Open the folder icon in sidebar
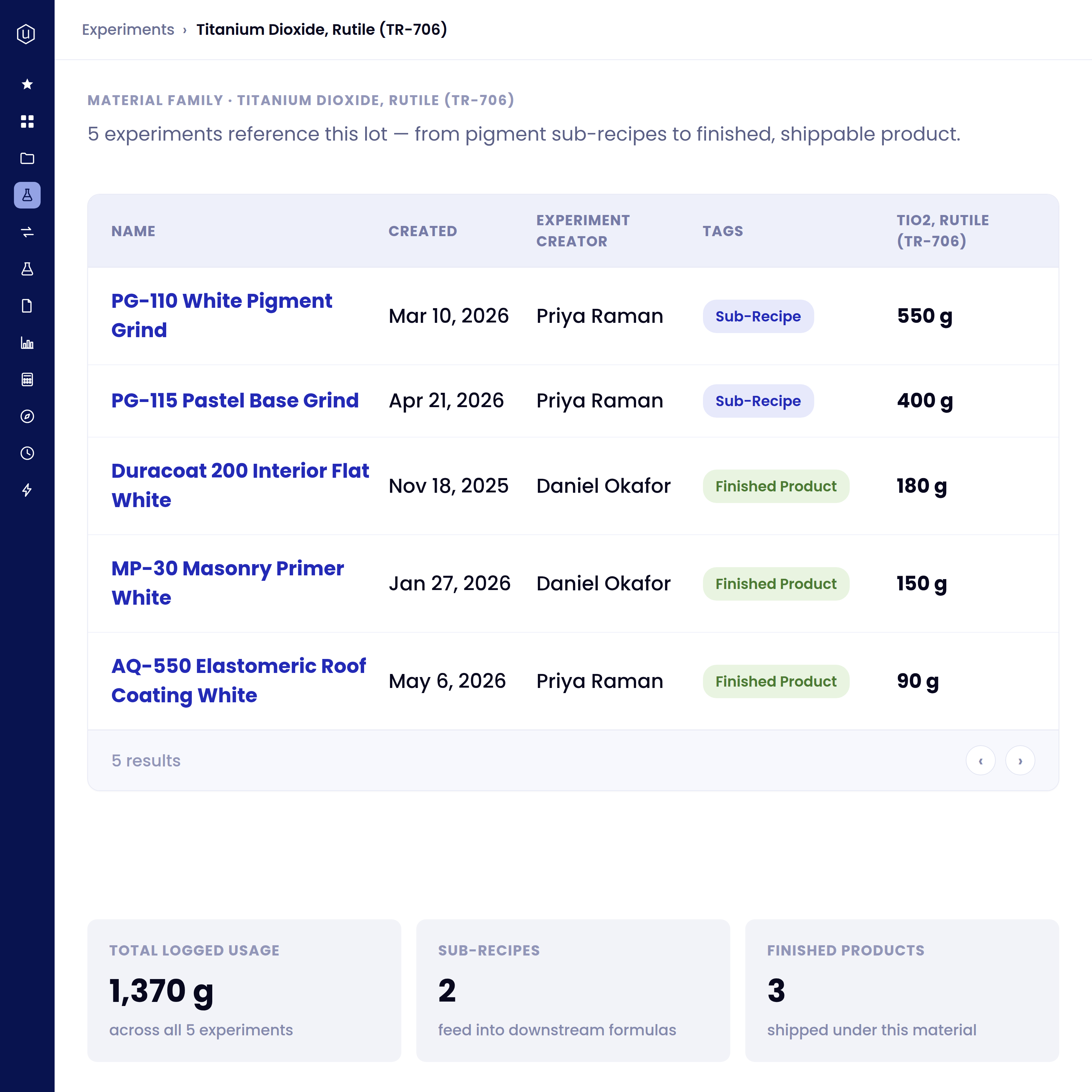This screenshot has height=1092, width=1092. (x=27, y=158)
